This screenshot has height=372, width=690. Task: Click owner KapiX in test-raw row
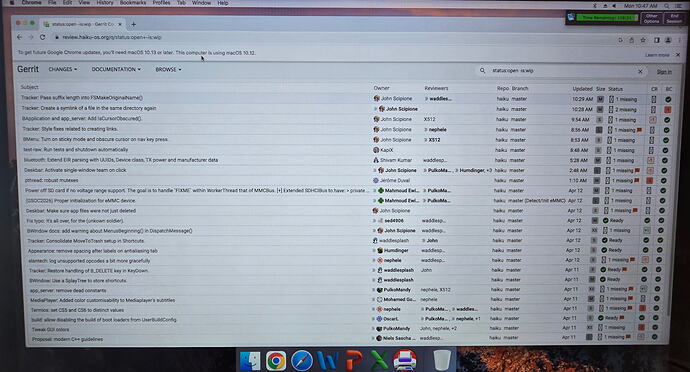pos(386,150)
